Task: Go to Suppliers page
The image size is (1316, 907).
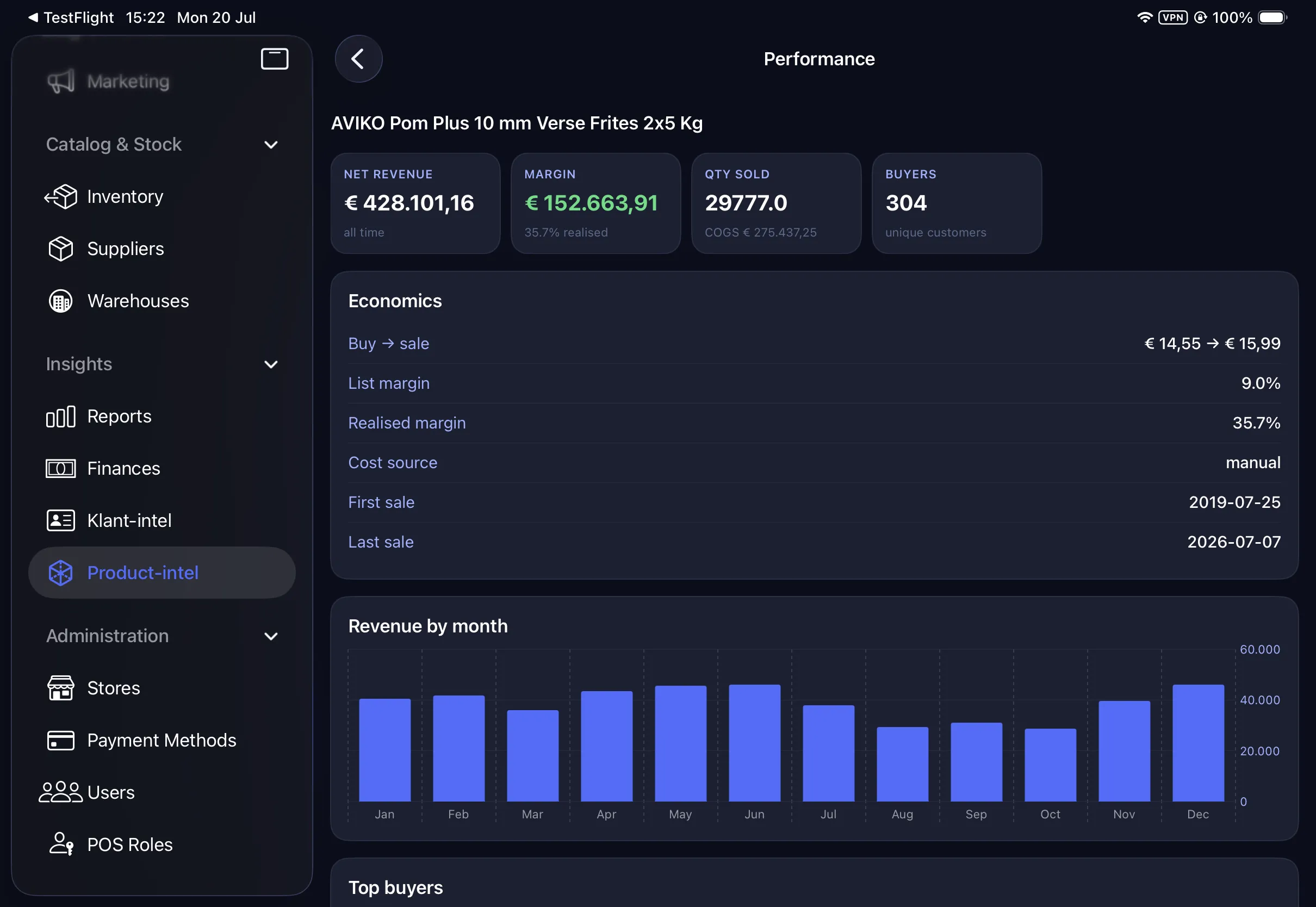Action: point(162,249)
